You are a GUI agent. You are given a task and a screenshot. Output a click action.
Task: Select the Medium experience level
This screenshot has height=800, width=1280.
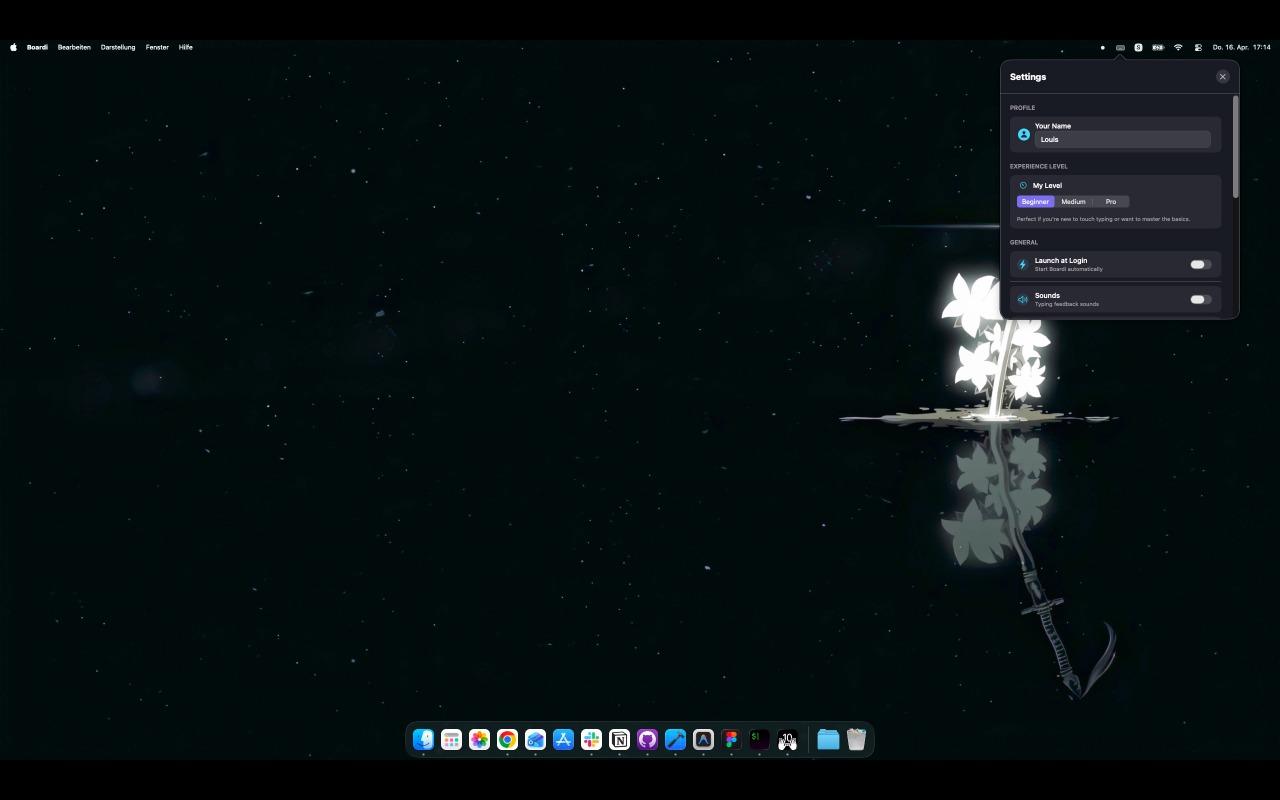tap(1073, 202)
